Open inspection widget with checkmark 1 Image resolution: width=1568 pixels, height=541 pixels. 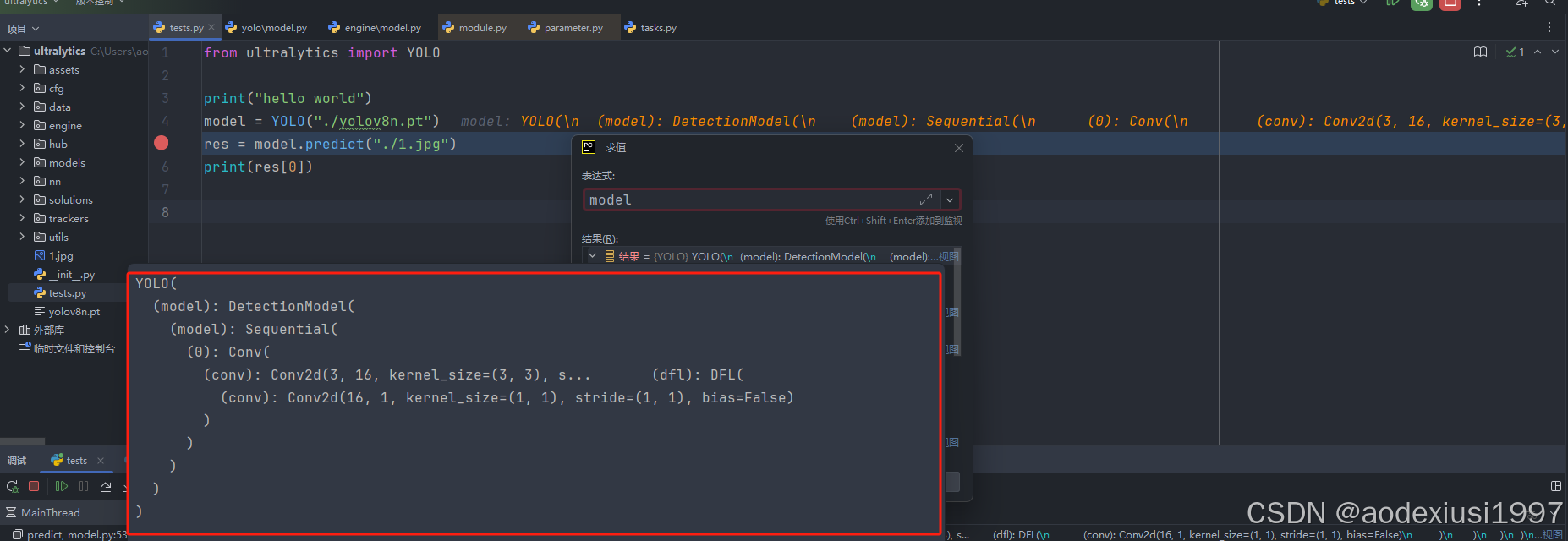1516,52
